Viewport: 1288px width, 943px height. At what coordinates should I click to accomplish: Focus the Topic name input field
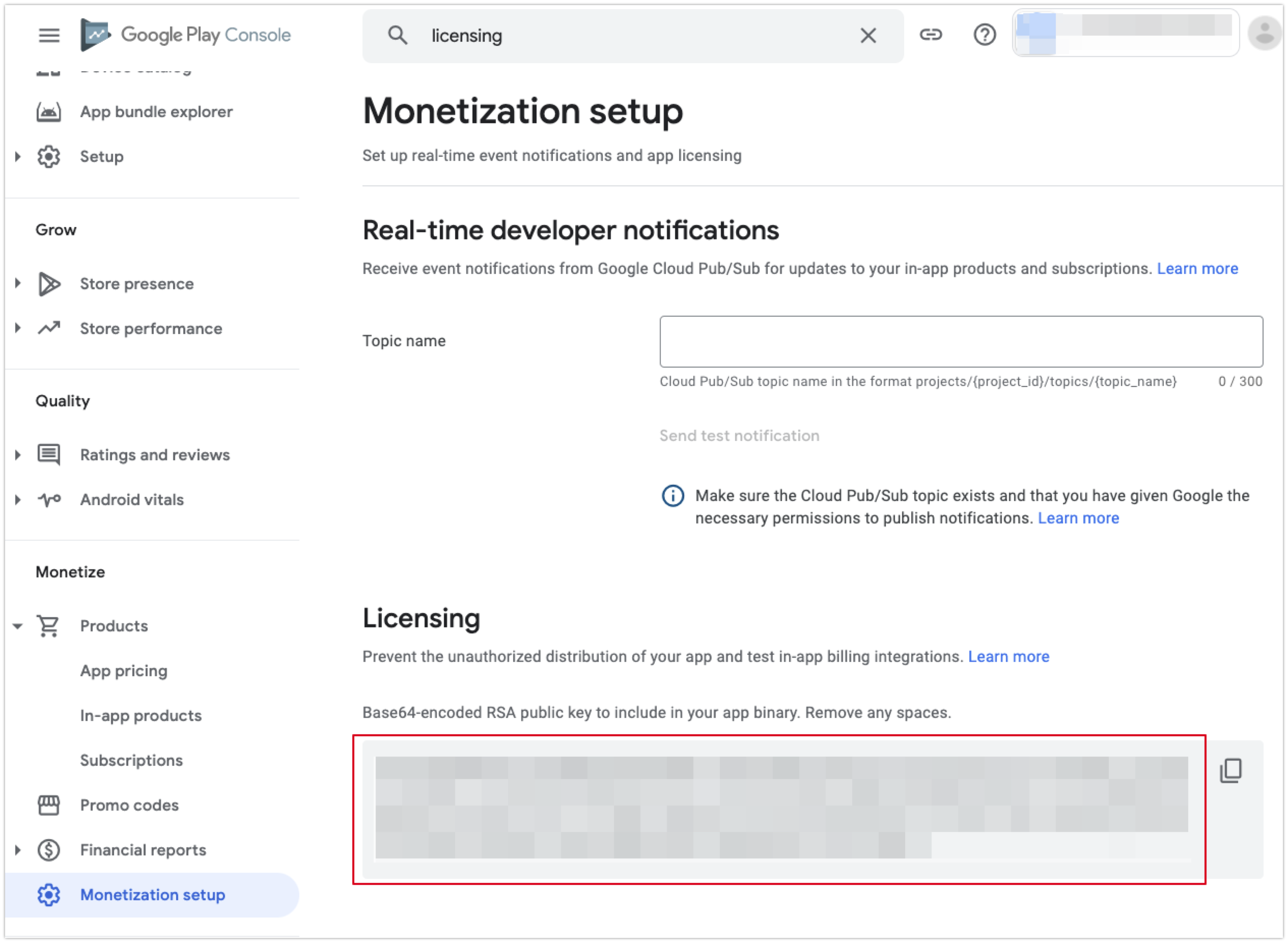point(961,341)
